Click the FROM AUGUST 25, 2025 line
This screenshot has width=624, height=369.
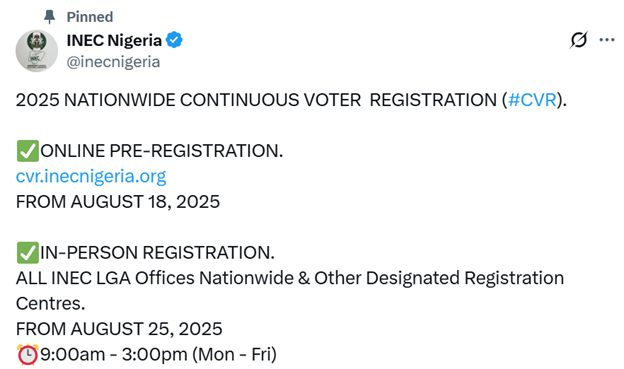[x=119, y=329]
